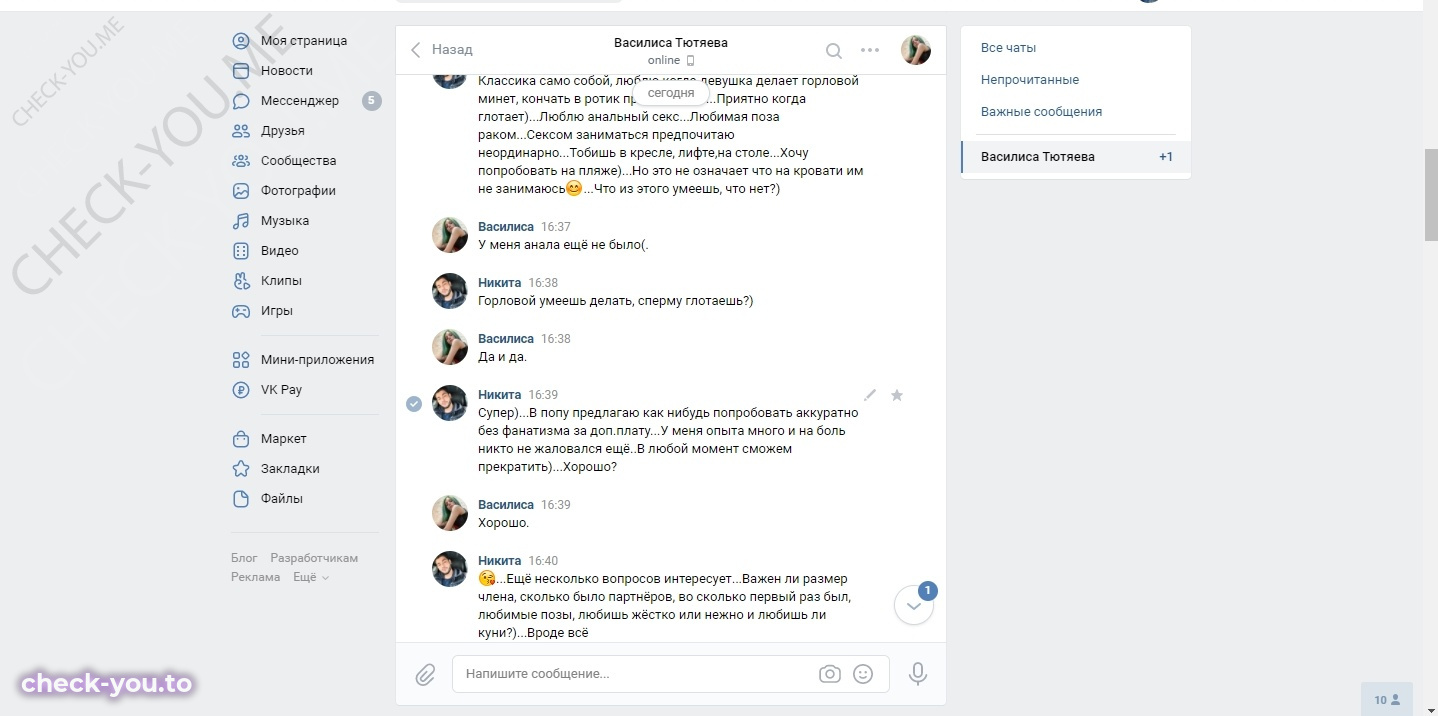1438x716 pixels.
Task: Mark message as important with star
Action: point(897,395)
